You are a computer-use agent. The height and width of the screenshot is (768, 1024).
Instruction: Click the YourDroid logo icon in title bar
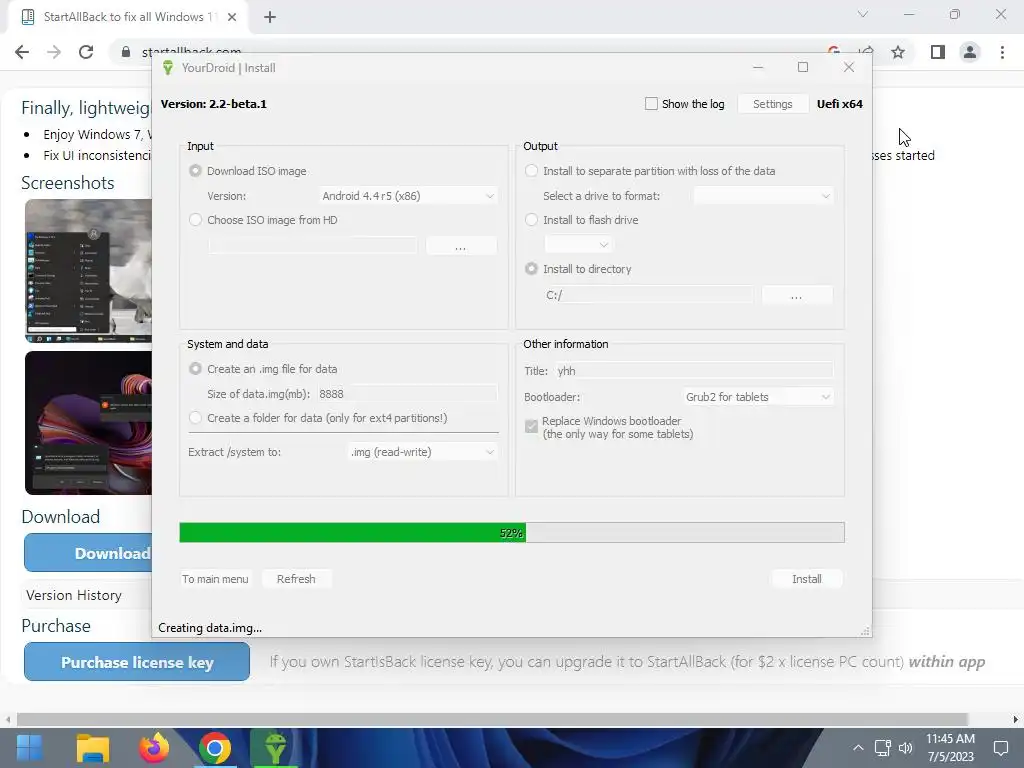pyautogui.click(x=168, y=68)
